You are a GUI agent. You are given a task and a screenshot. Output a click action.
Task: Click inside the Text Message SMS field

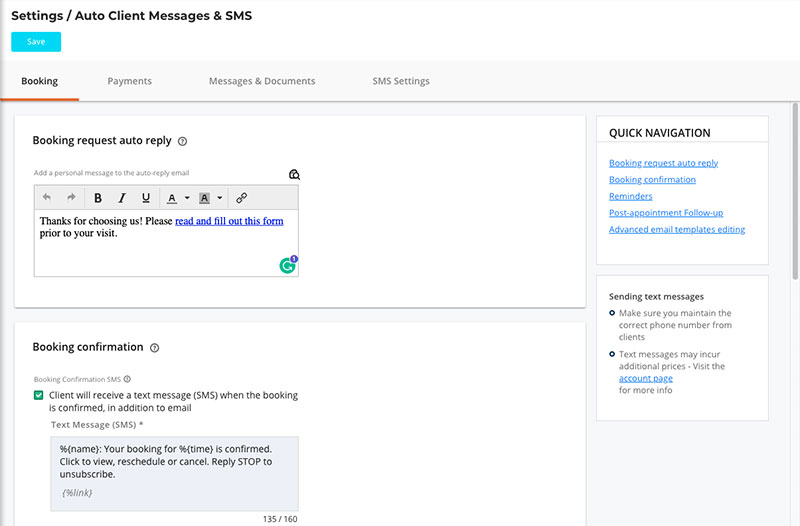click(x=174, y=473)
